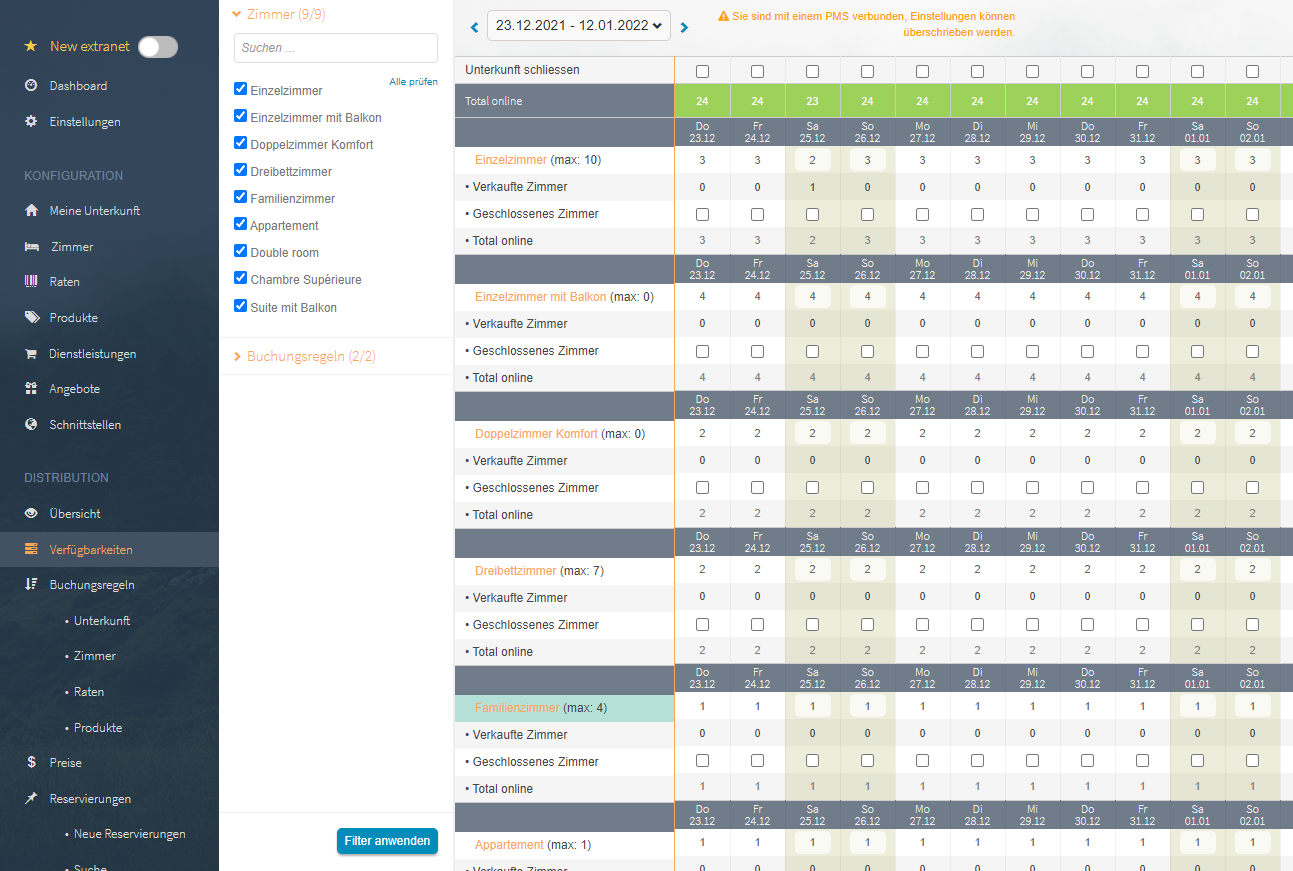Go to next date range with right arrow

click(684, 28)
